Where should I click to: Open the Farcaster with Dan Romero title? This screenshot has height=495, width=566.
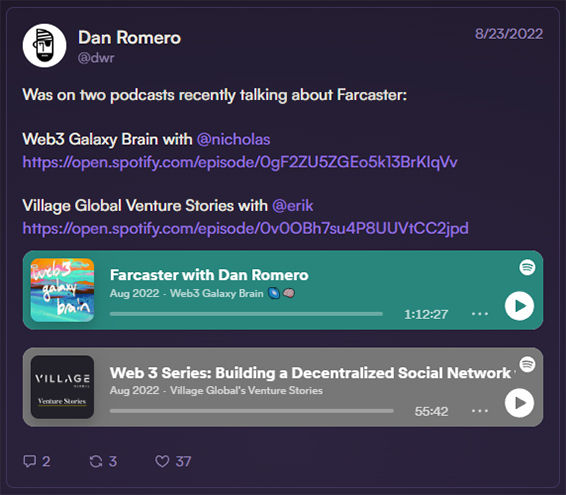pos(209,275)
